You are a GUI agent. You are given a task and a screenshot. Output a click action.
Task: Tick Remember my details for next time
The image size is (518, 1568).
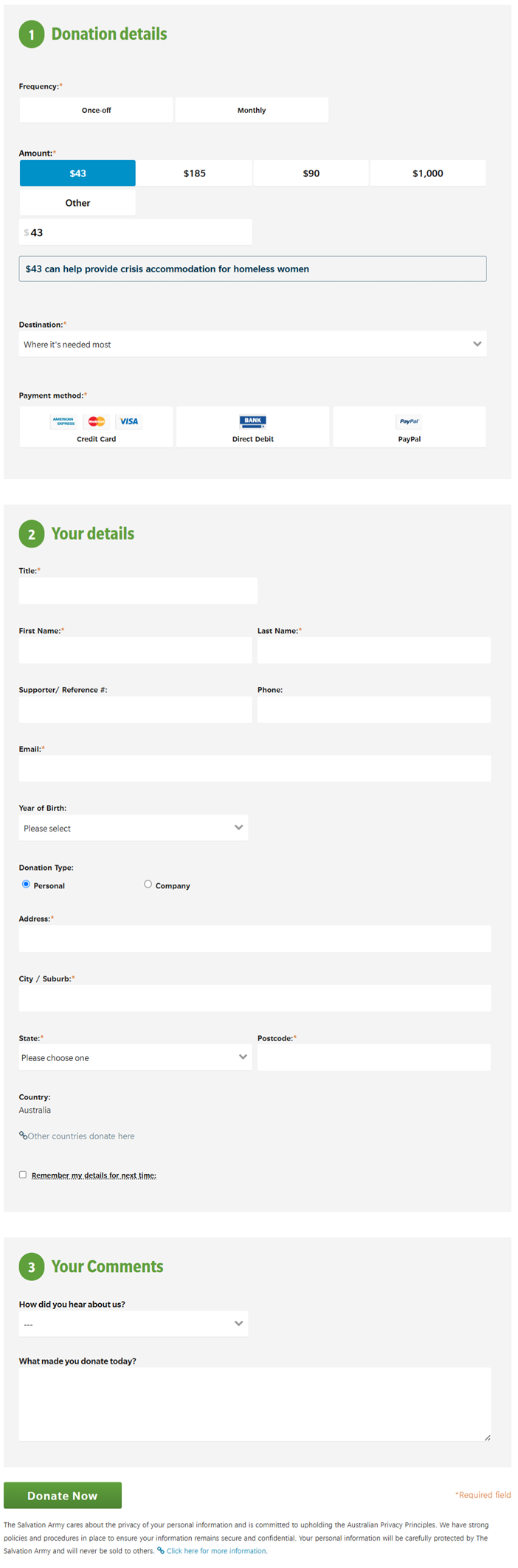click(23, 1175)
